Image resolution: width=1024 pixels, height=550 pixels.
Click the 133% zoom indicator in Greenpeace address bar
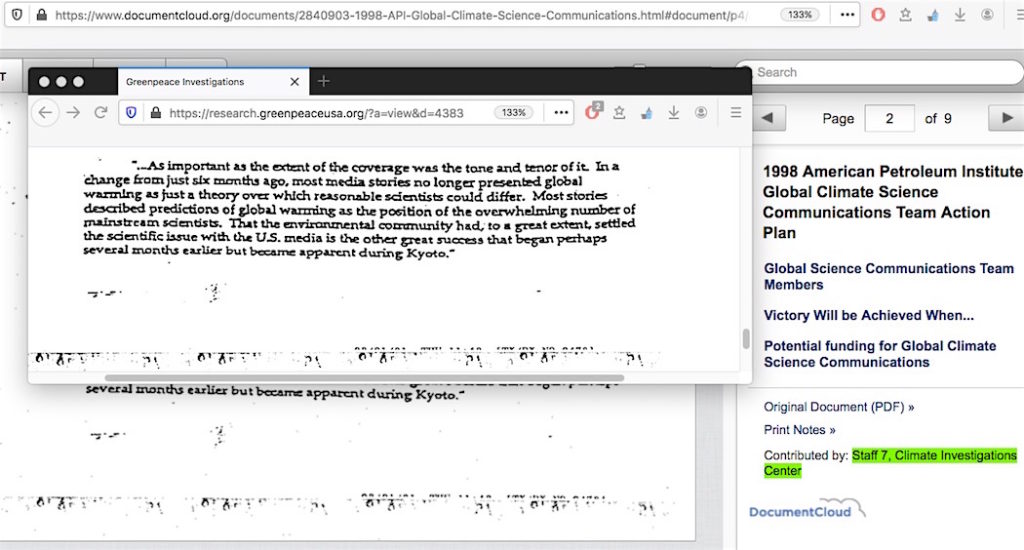coord(515,113)
